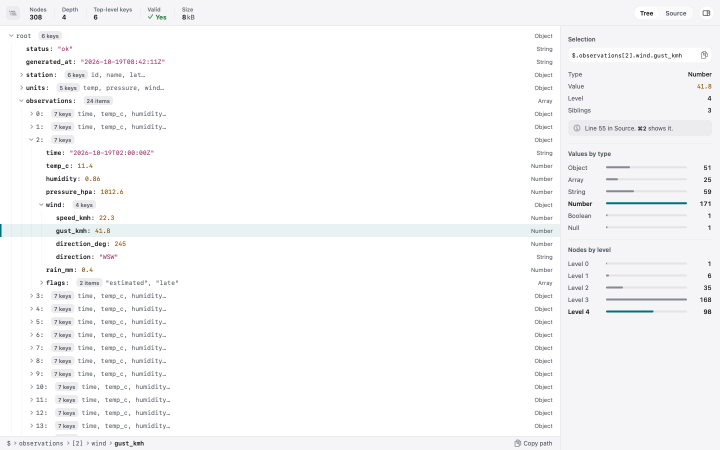Select the direction_deg 245 row
Image resolution: width=720 pixels, height=450 pixels.
tap(280, 244)
